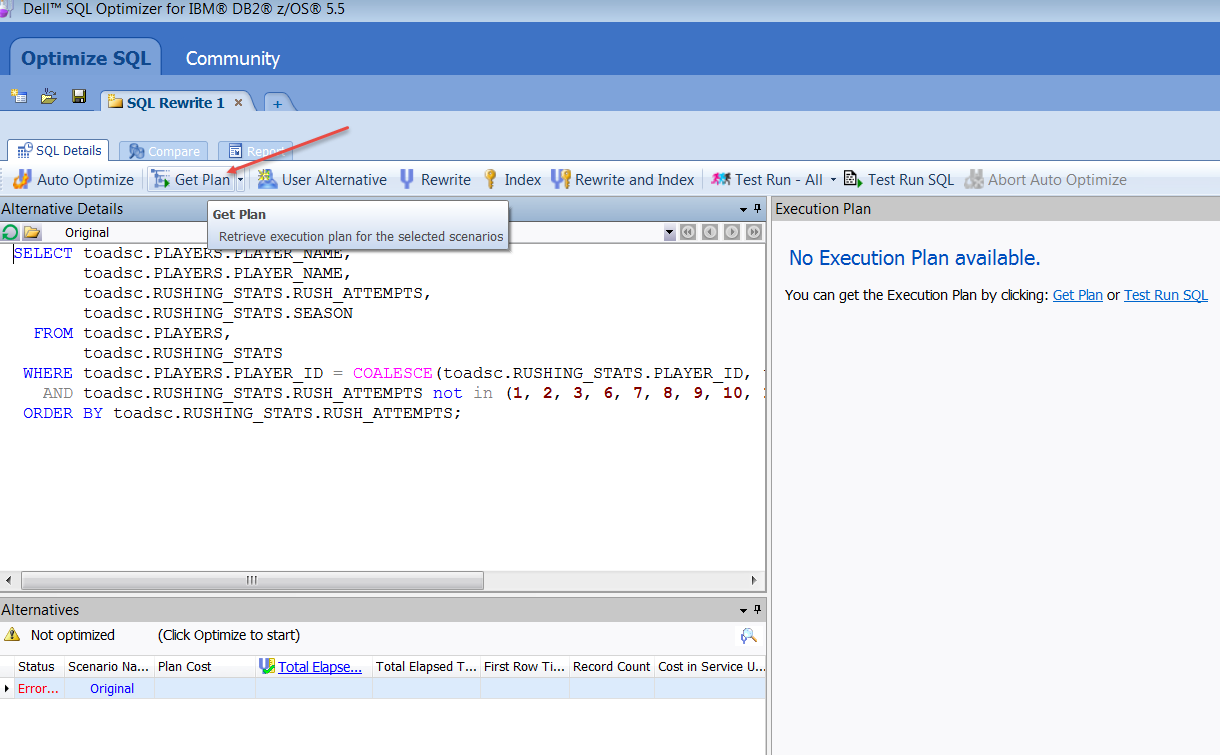Click the Test Run SQL toolbar button
The height and width of the screenshot is (755, 1220).
click(899, 180)
